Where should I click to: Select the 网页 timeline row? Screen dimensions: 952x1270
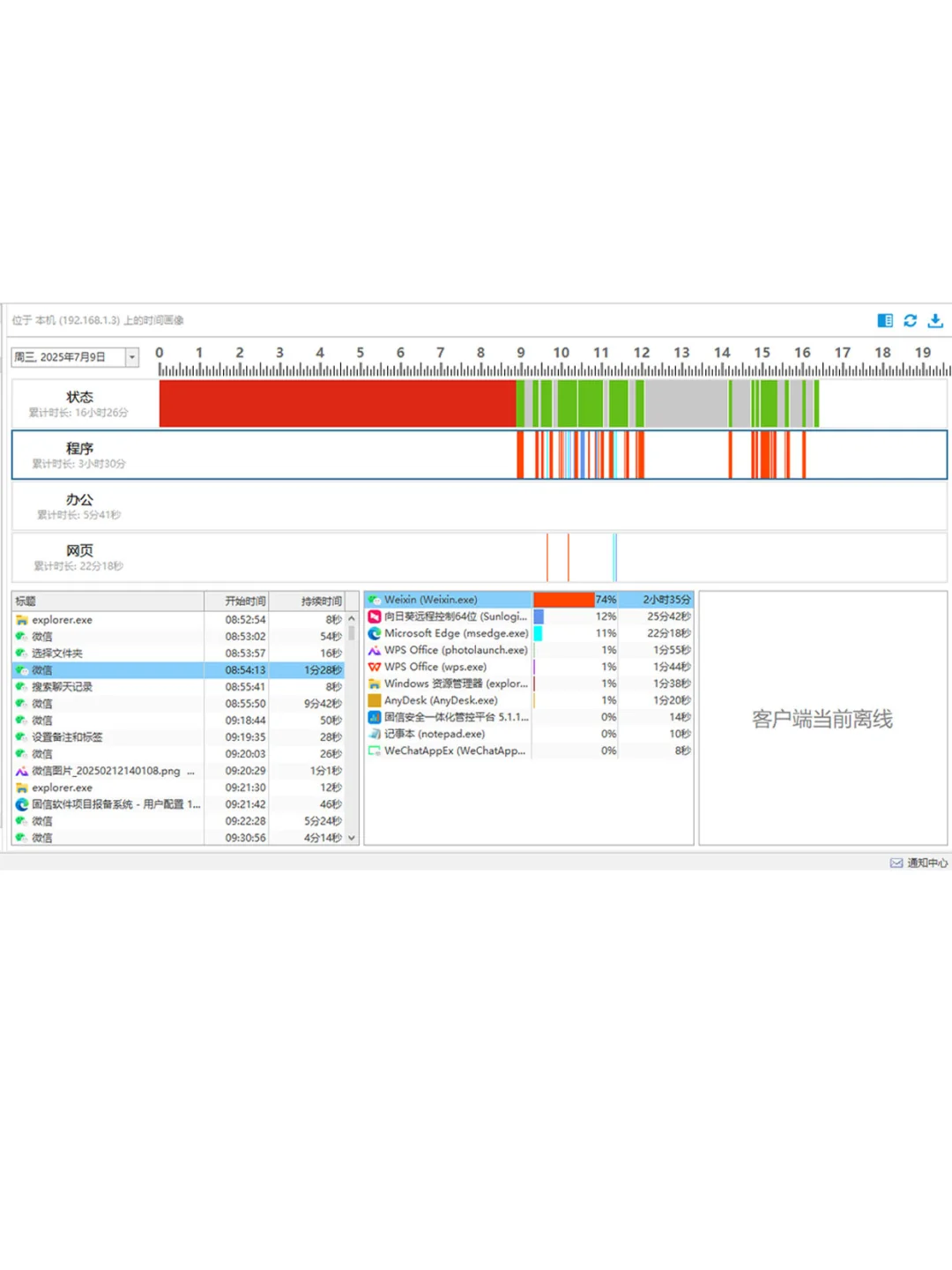click(x=480, y=557)
